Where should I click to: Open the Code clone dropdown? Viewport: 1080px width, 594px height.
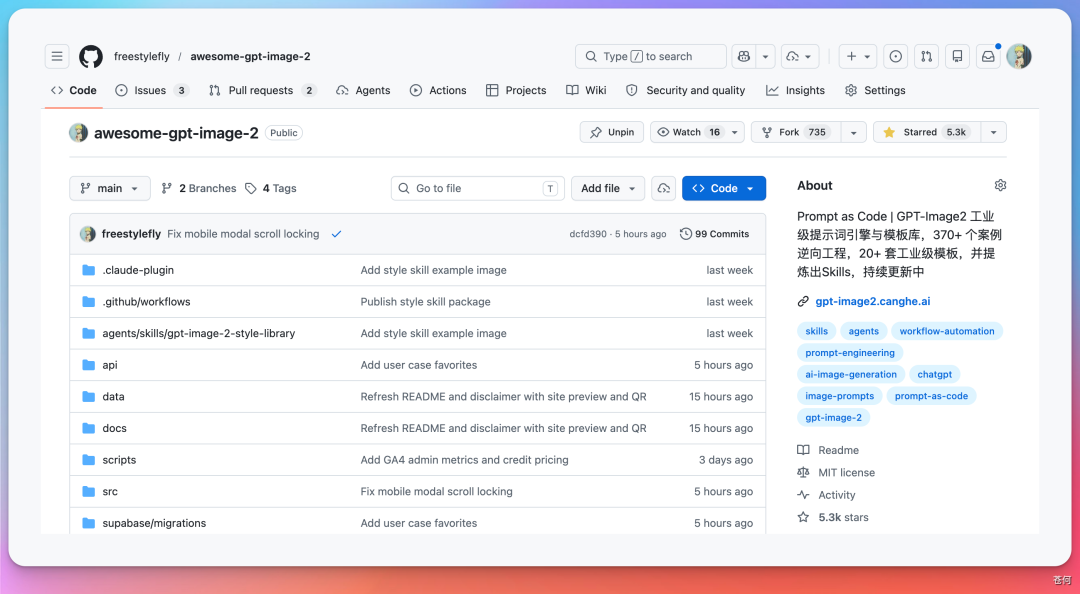724,188
